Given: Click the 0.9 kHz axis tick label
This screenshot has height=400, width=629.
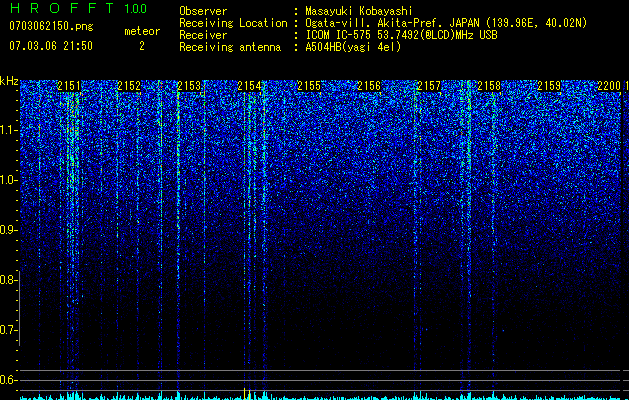Looking at the screenshot, I should click(8, 230).
